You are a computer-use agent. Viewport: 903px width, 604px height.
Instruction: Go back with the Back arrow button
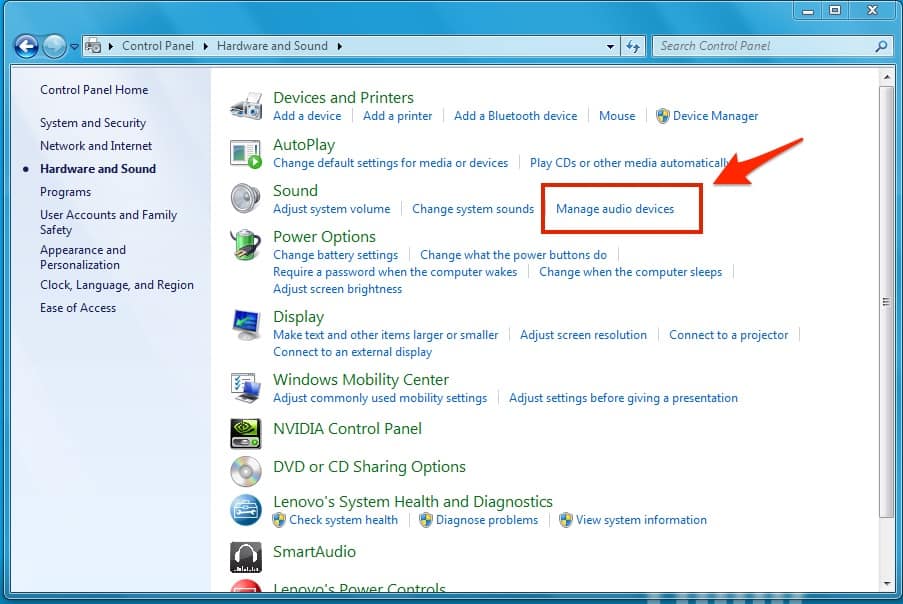click(x=26, y=46)
